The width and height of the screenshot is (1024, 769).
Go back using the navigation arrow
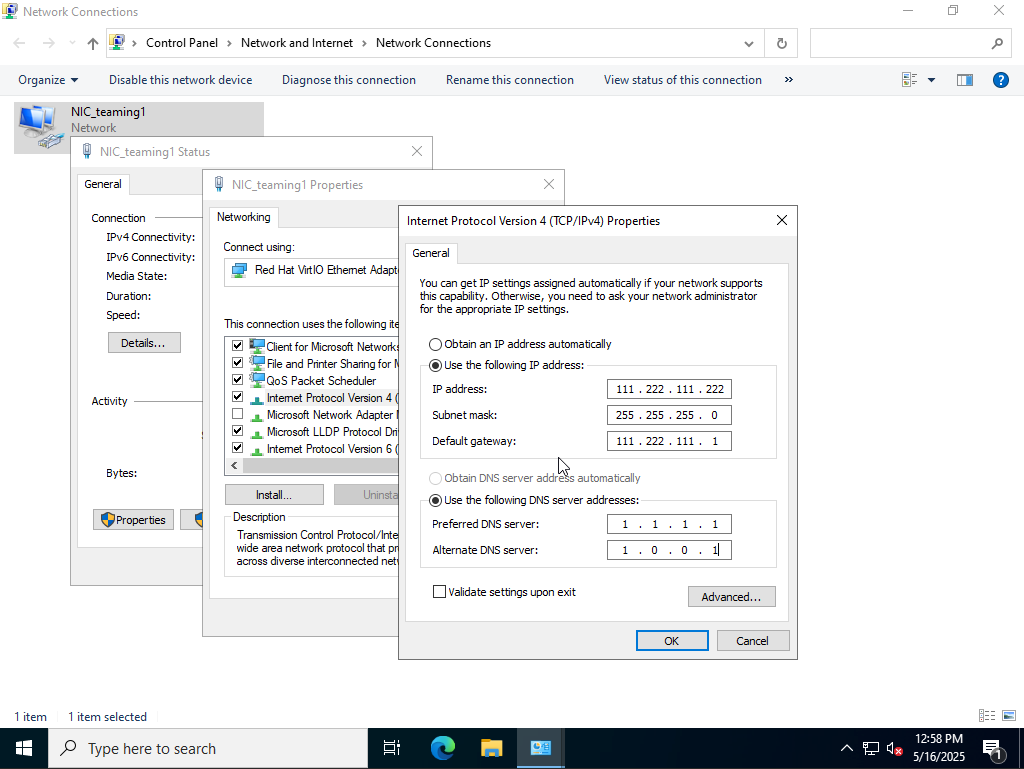click(x=18, y=43)
